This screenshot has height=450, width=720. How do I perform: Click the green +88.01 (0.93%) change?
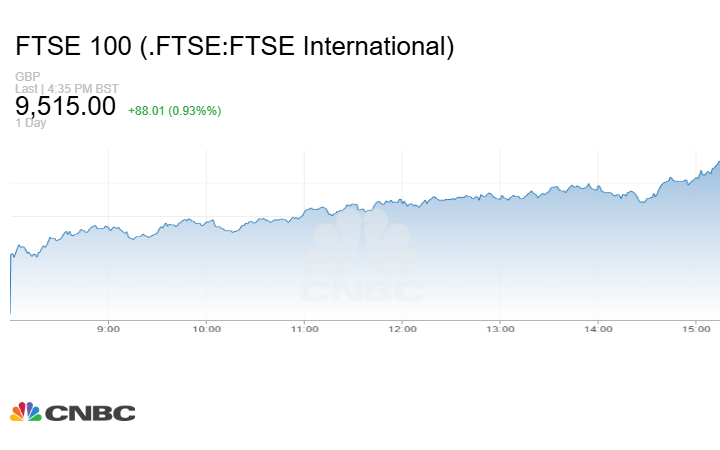click(x=174, y=110)
